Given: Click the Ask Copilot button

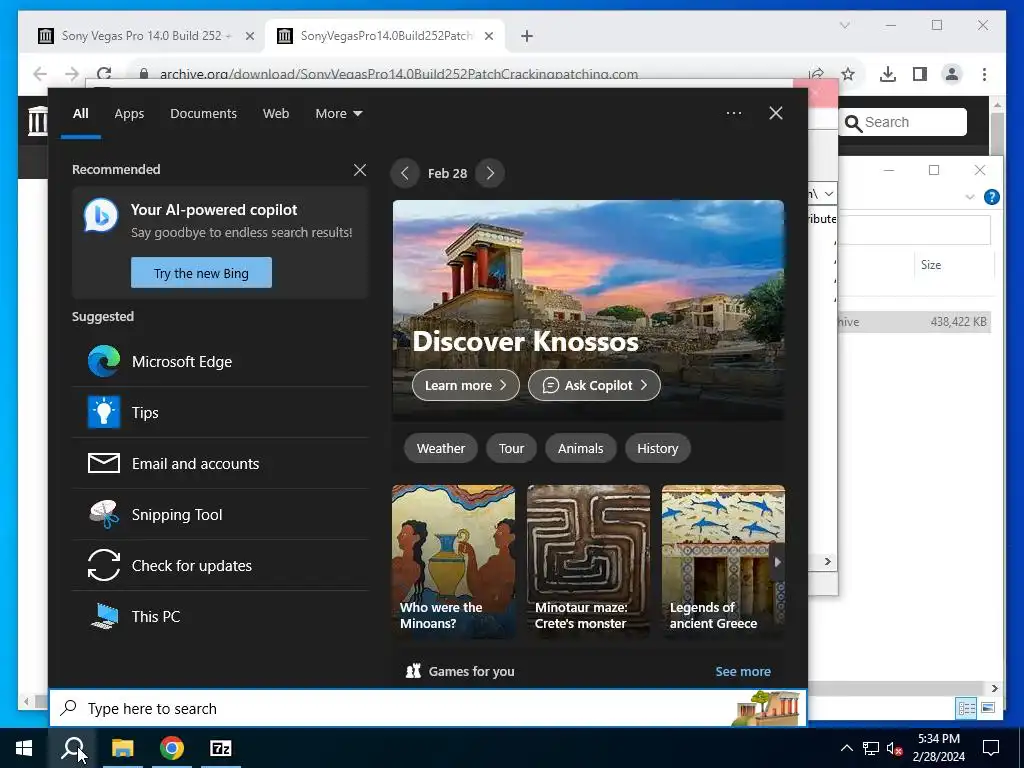Looking at the screenshot, I should [x=594, y=385].
